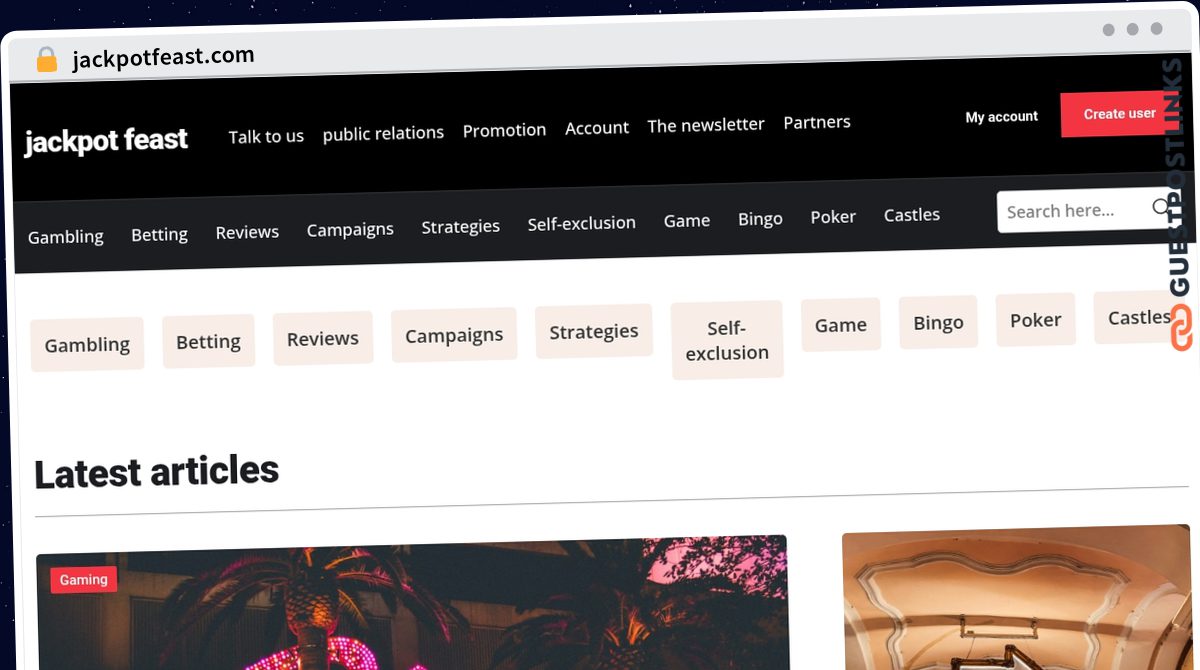Open The newsletter page
Image resolution: width=1200 pixels, height=670 pixels.
706,125
